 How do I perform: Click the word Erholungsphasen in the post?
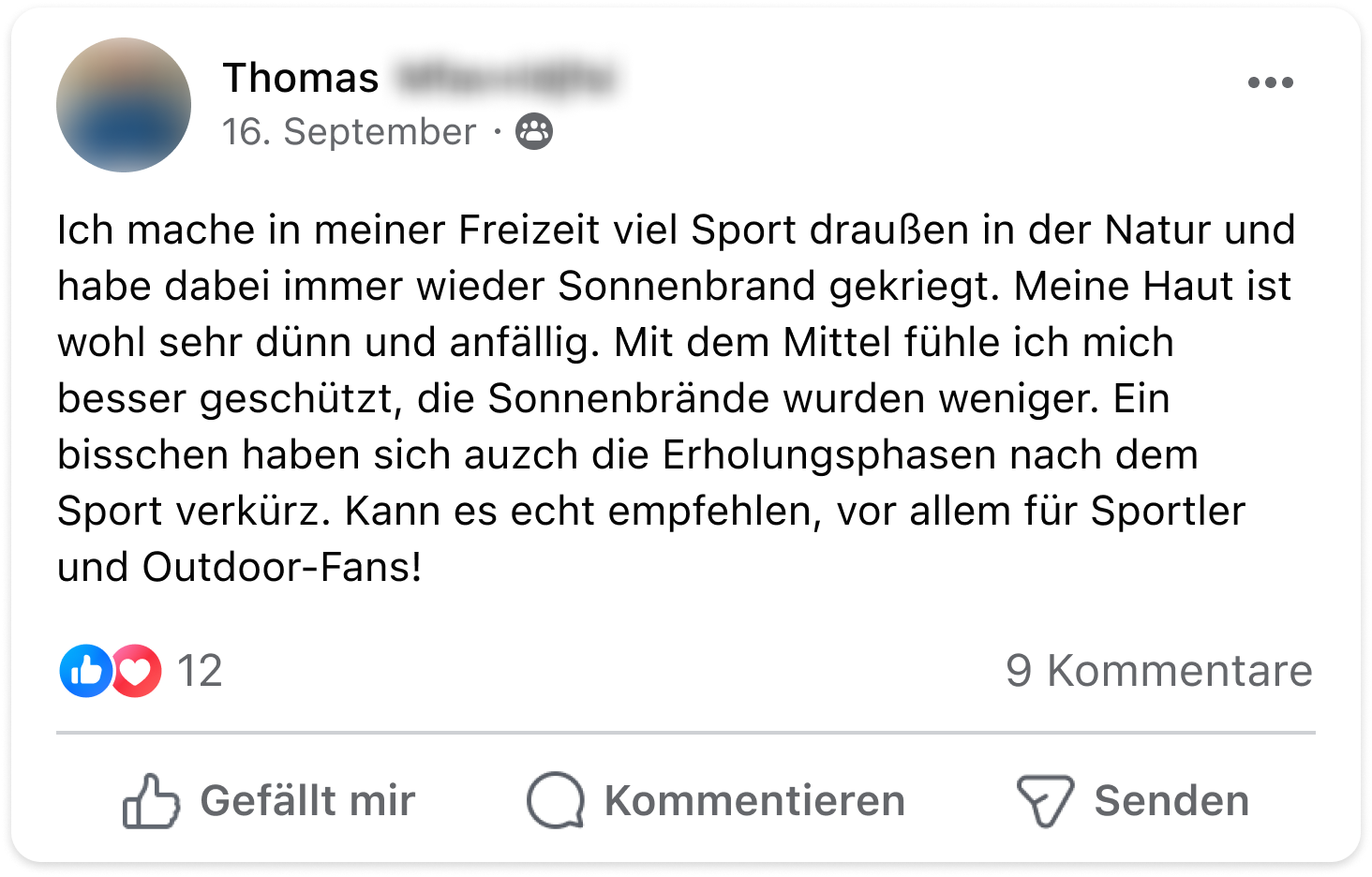point(828,455)
